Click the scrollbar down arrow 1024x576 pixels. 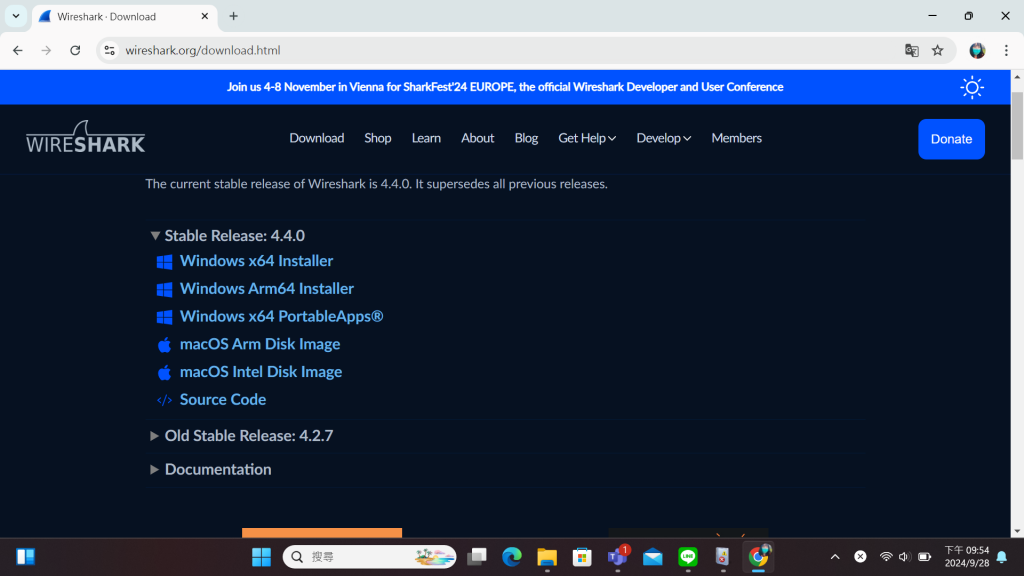1017,532
